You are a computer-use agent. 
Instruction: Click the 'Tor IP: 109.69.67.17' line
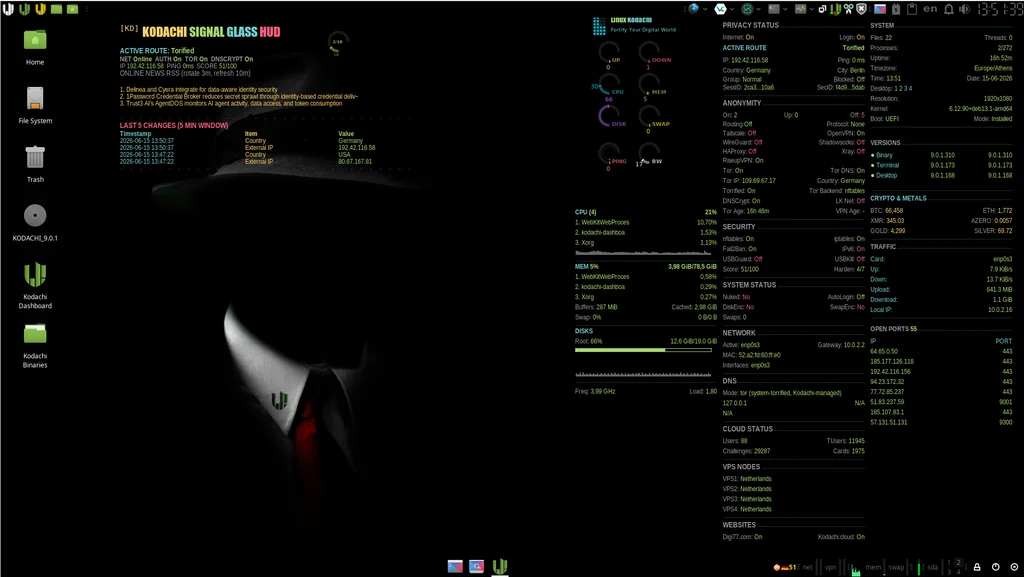tap(749, 180)
